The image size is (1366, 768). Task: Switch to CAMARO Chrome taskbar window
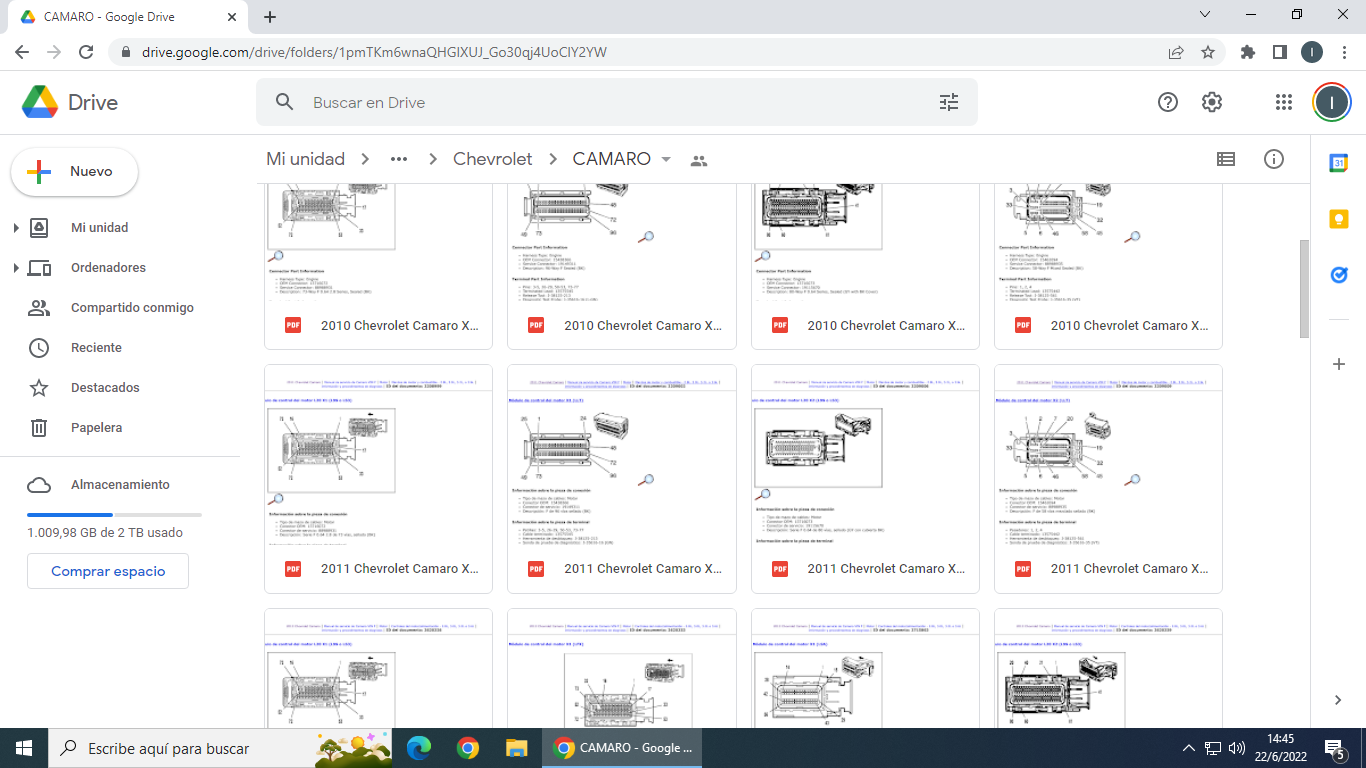[x=622, y=748]
